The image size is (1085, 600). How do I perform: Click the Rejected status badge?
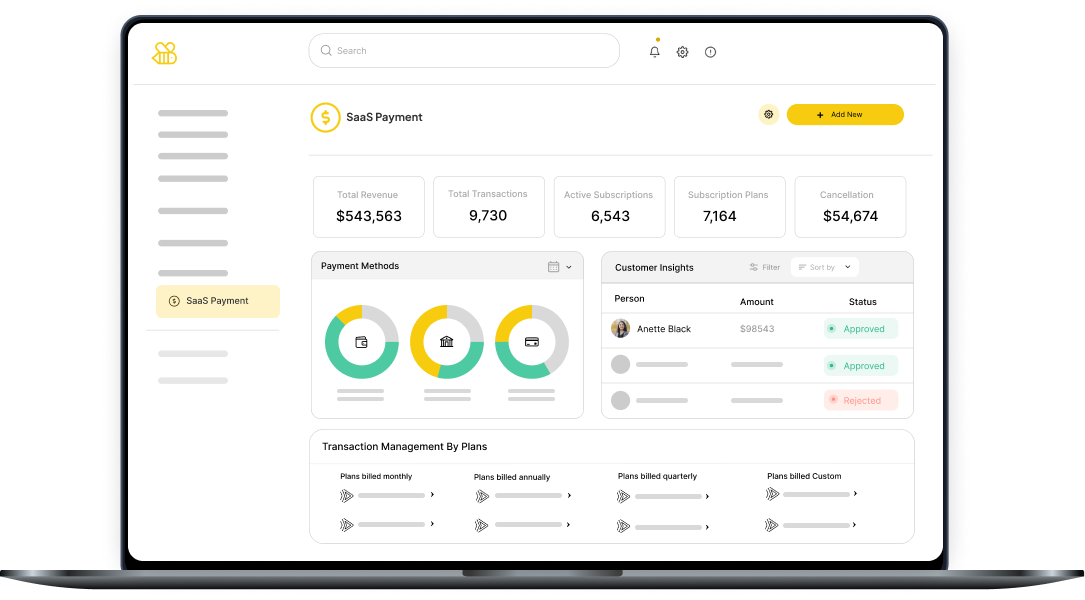tap(861, 401)
